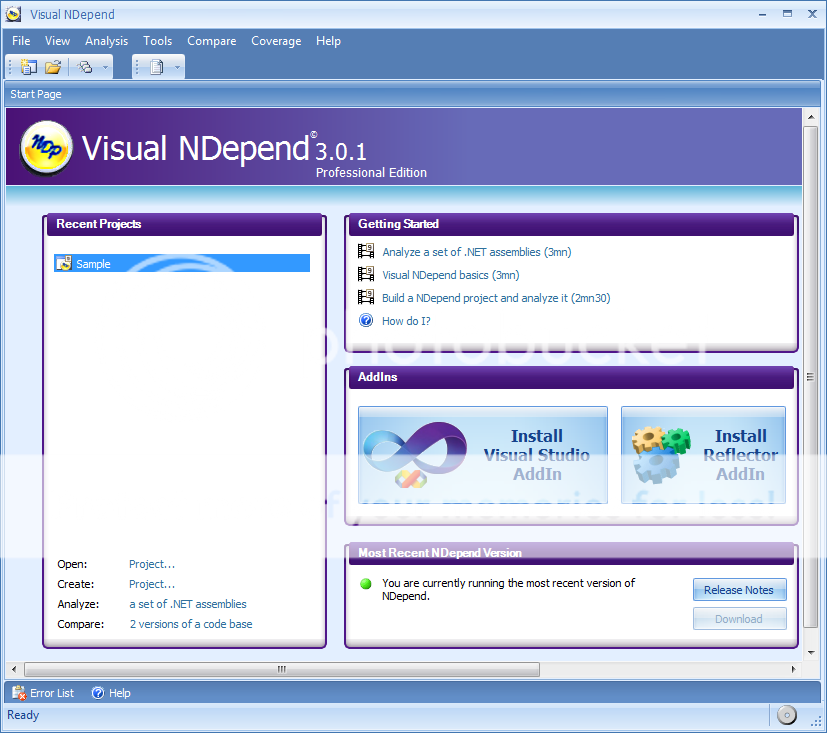Image resolution: width=827 pixels, height=733 pixels.
Task: Click the Recent Projects panel header
Action: (183, 224)
